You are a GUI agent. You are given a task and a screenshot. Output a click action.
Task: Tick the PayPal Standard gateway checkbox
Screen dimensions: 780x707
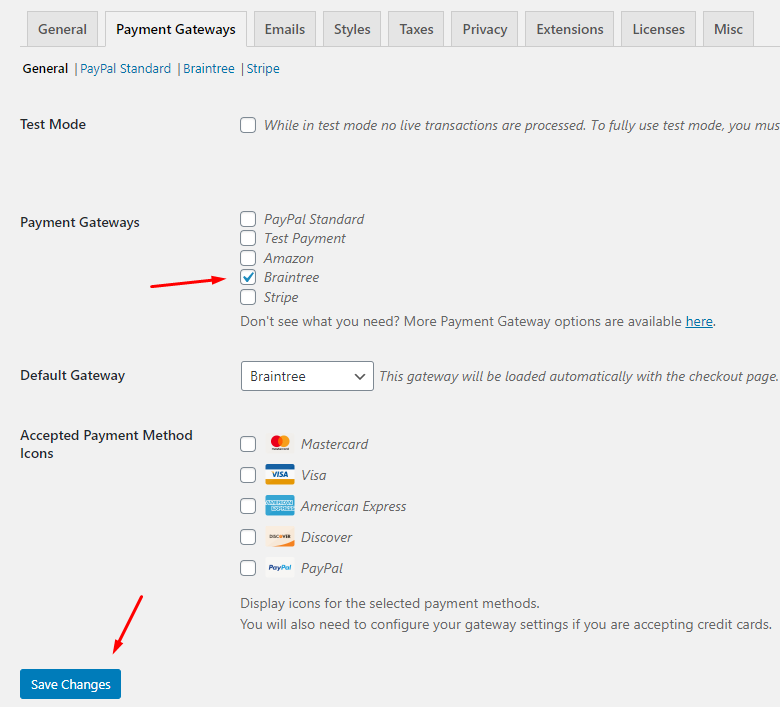(x=248, y=219)
